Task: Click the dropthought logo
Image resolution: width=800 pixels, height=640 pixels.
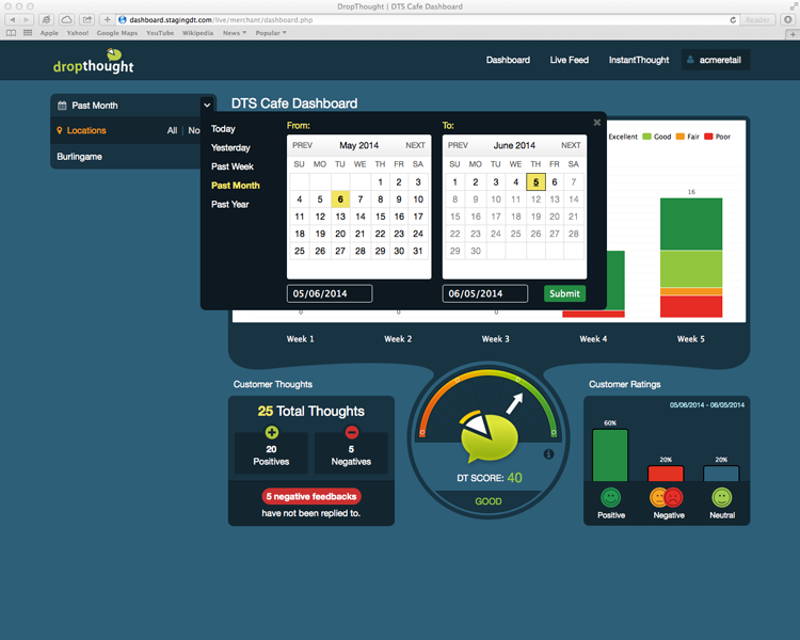Action: click(x=93, y=61)
